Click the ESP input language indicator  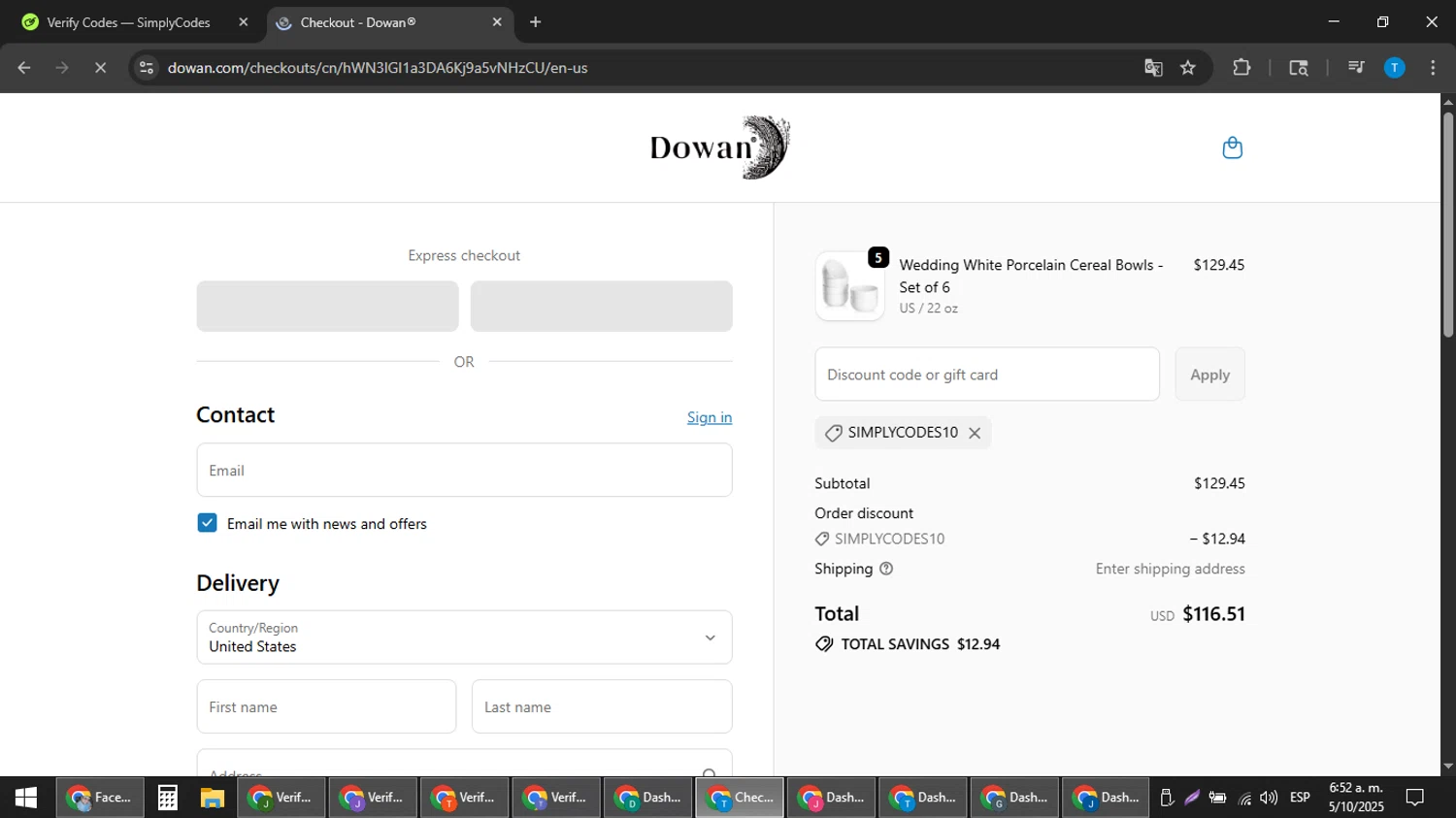pyautogui.click(x=1300, y=798)
